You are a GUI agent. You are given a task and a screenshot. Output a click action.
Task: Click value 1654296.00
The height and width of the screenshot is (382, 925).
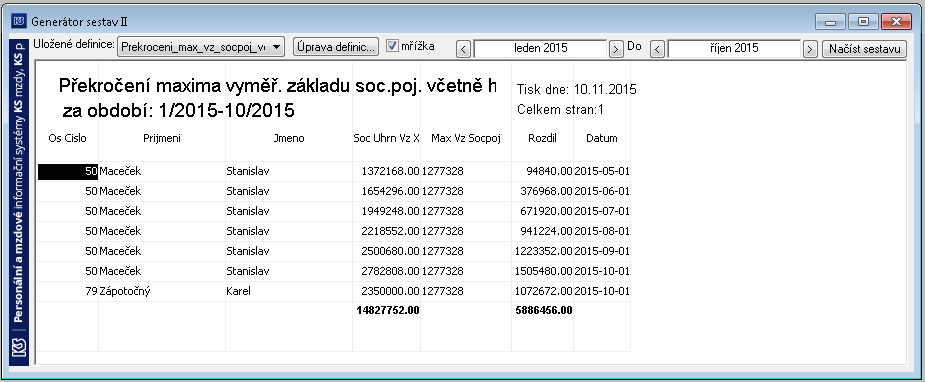pos(390,192)
